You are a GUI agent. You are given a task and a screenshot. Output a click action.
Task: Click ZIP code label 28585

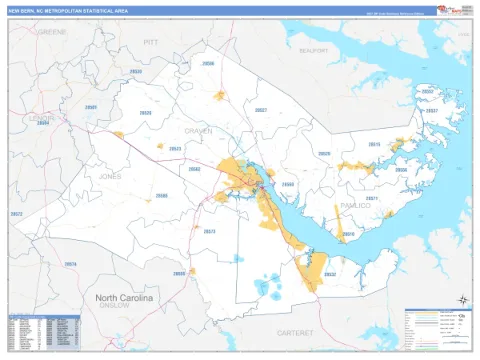(x=162, y=196)
